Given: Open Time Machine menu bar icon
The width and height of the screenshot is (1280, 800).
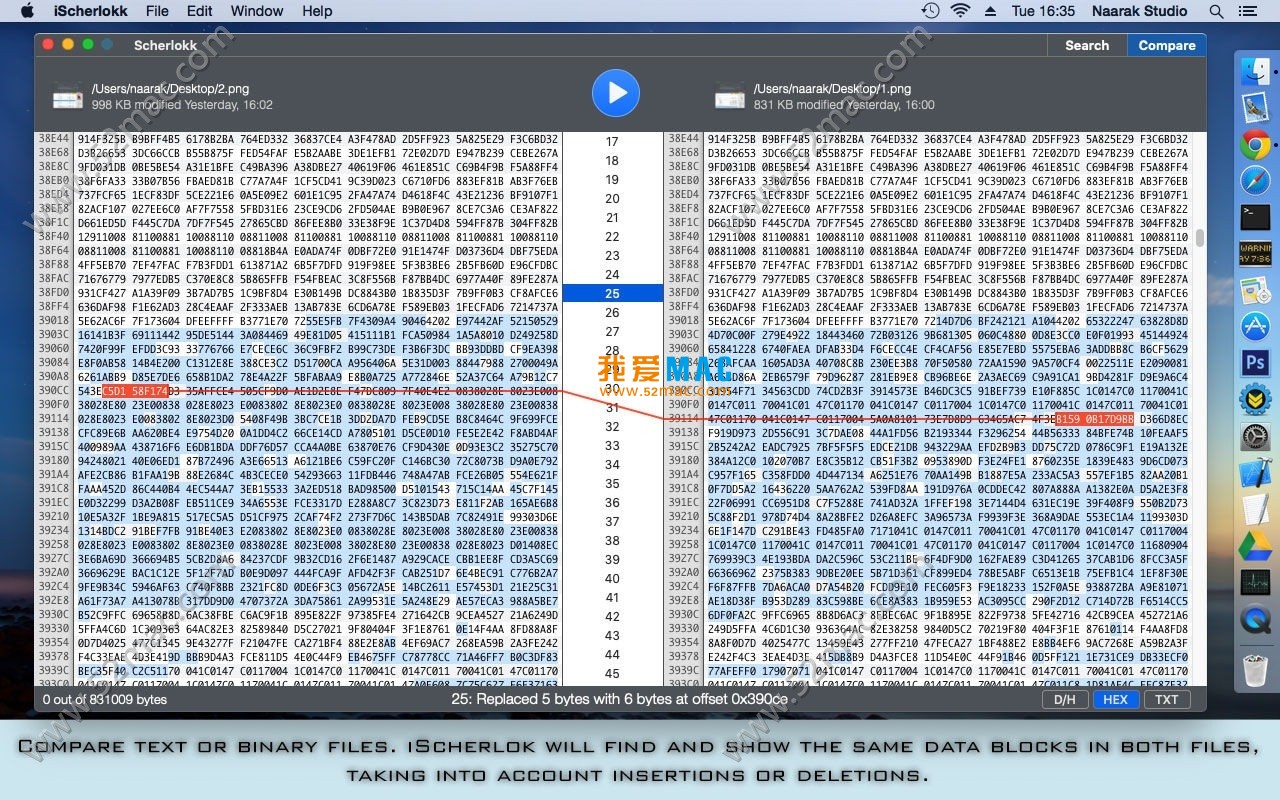Looking at the screenshot, I should pyautogui.click(x=930, y=11).
